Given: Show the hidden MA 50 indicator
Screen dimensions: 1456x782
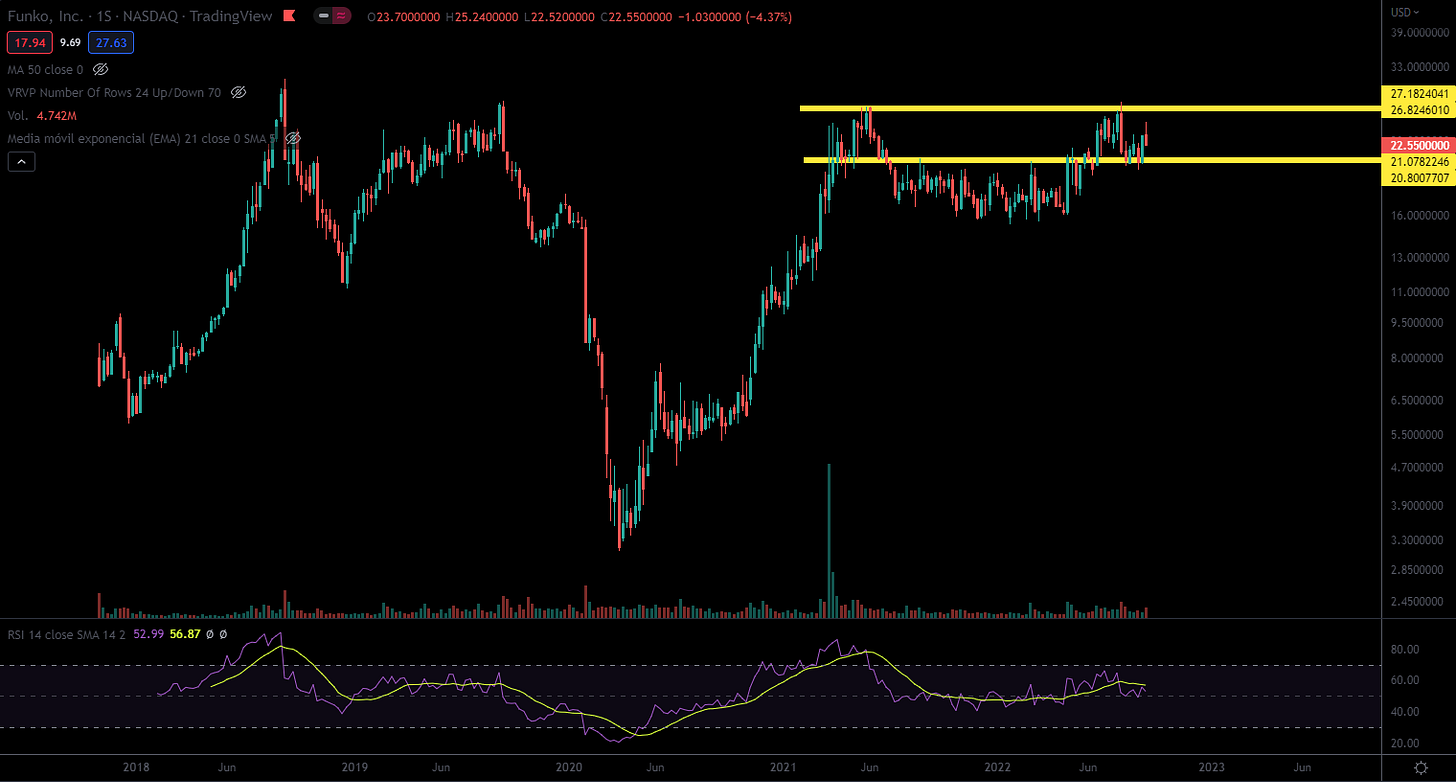Looking at the screenshot, I should pos(100,69).
